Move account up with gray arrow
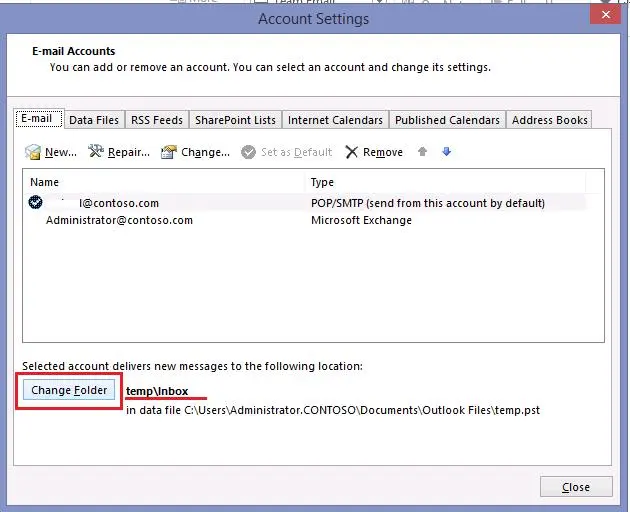Viewport: 630px width, 512px height. point(422,152)
